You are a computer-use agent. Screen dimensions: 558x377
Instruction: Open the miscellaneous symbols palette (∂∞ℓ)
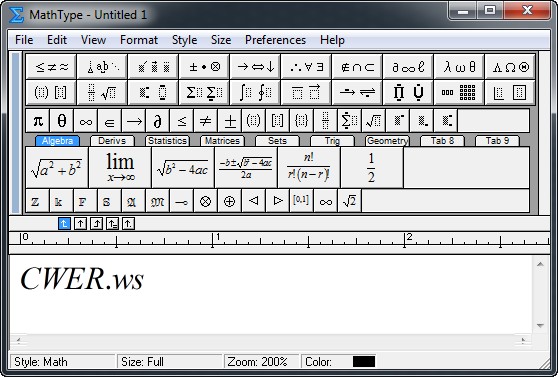tap(408, 67)
